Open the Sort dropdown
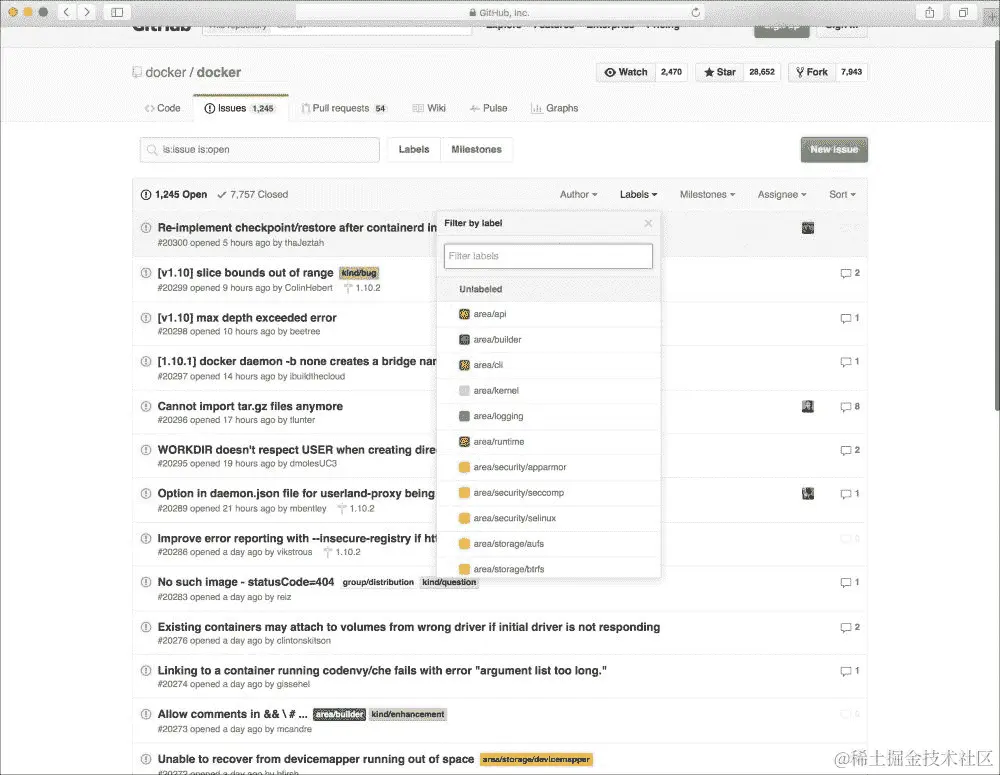 (x=841, y=194)
